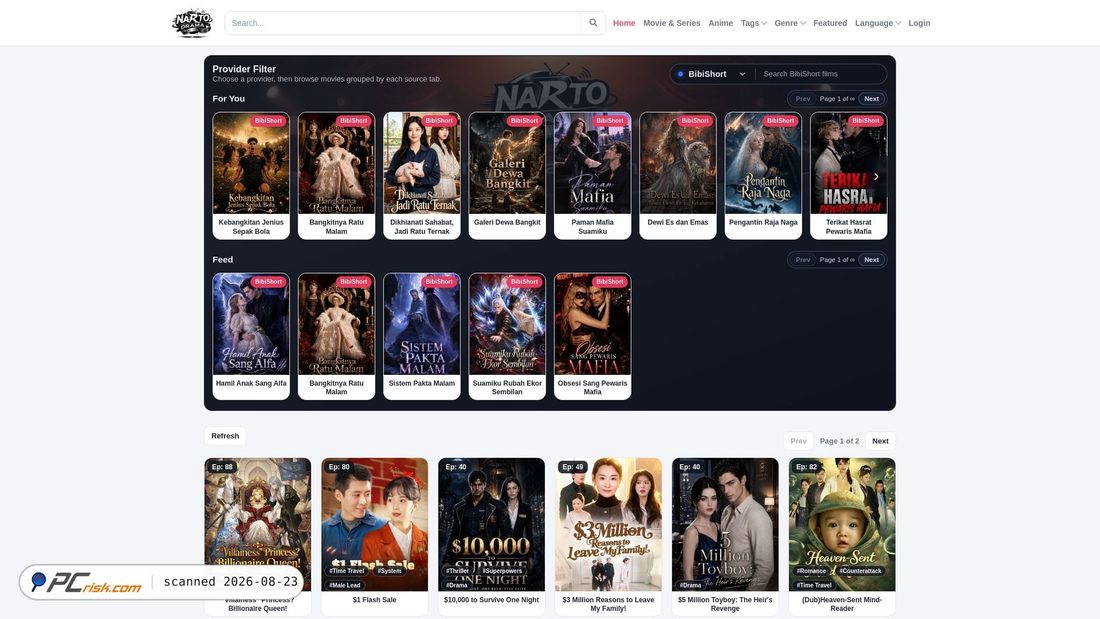1100x619 pixels.
Task: Click Next in the Feed row
Action: pyautogui.click(x=871, y=260)
